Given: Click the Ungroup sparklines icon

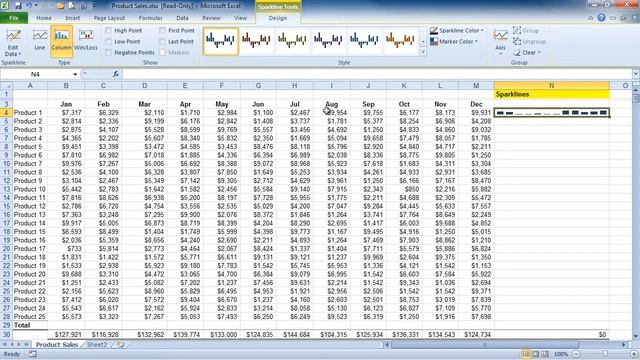Looking at the screenshot, I should tap(517, 42).
